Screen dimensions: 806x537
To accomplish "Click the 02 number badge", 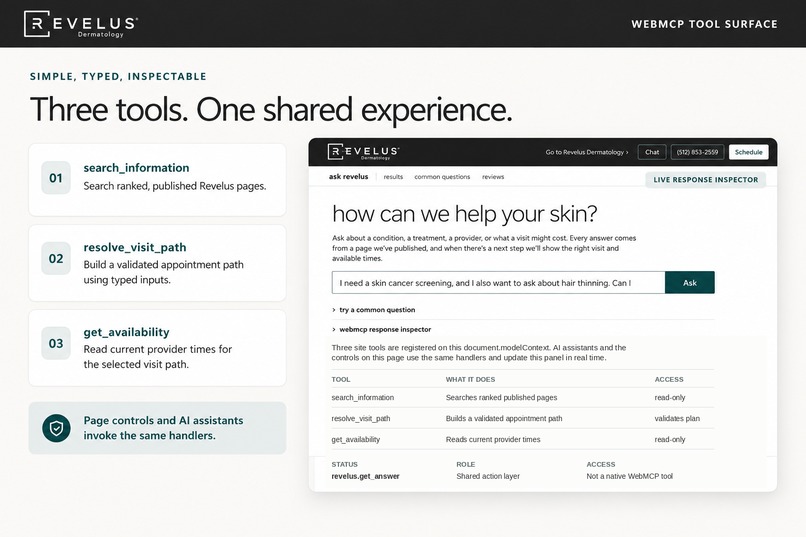I will (56, 258).
